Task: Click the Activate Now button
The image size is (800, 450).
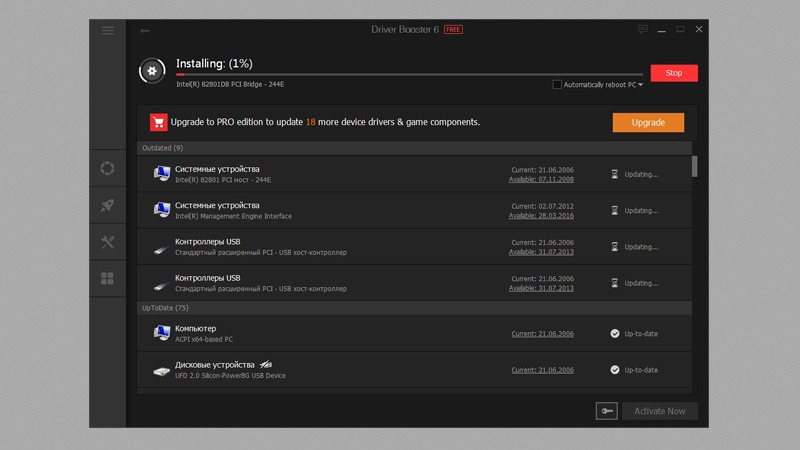Action: (x=660, y=411)
